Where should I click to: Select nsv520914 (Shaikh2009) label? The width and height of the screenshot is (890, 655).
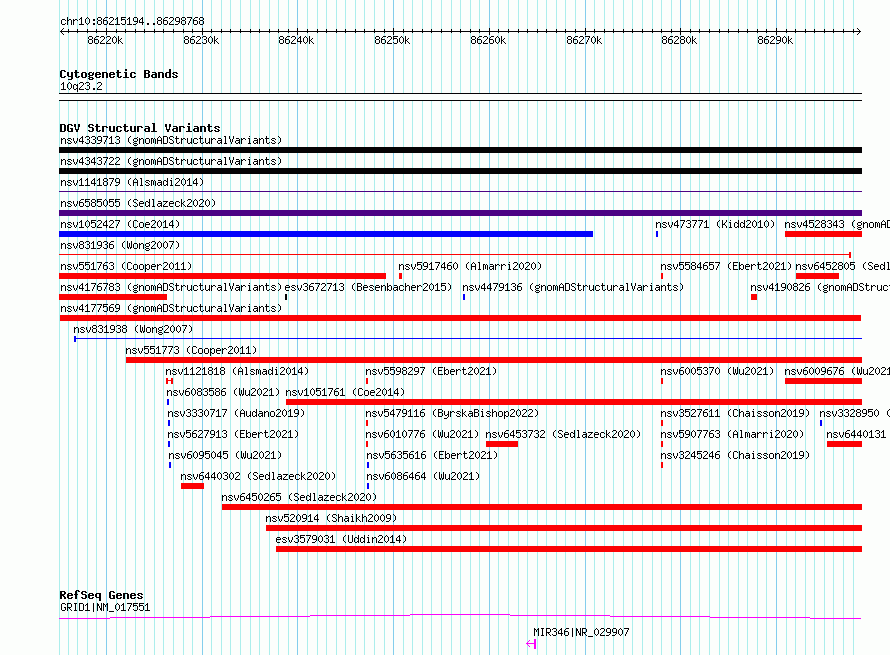[x=331, y=518]
